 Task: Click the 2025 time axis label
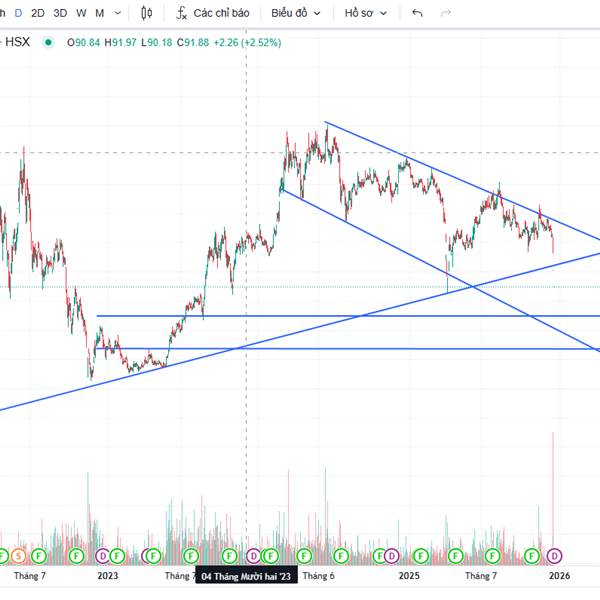click(409, 576)
